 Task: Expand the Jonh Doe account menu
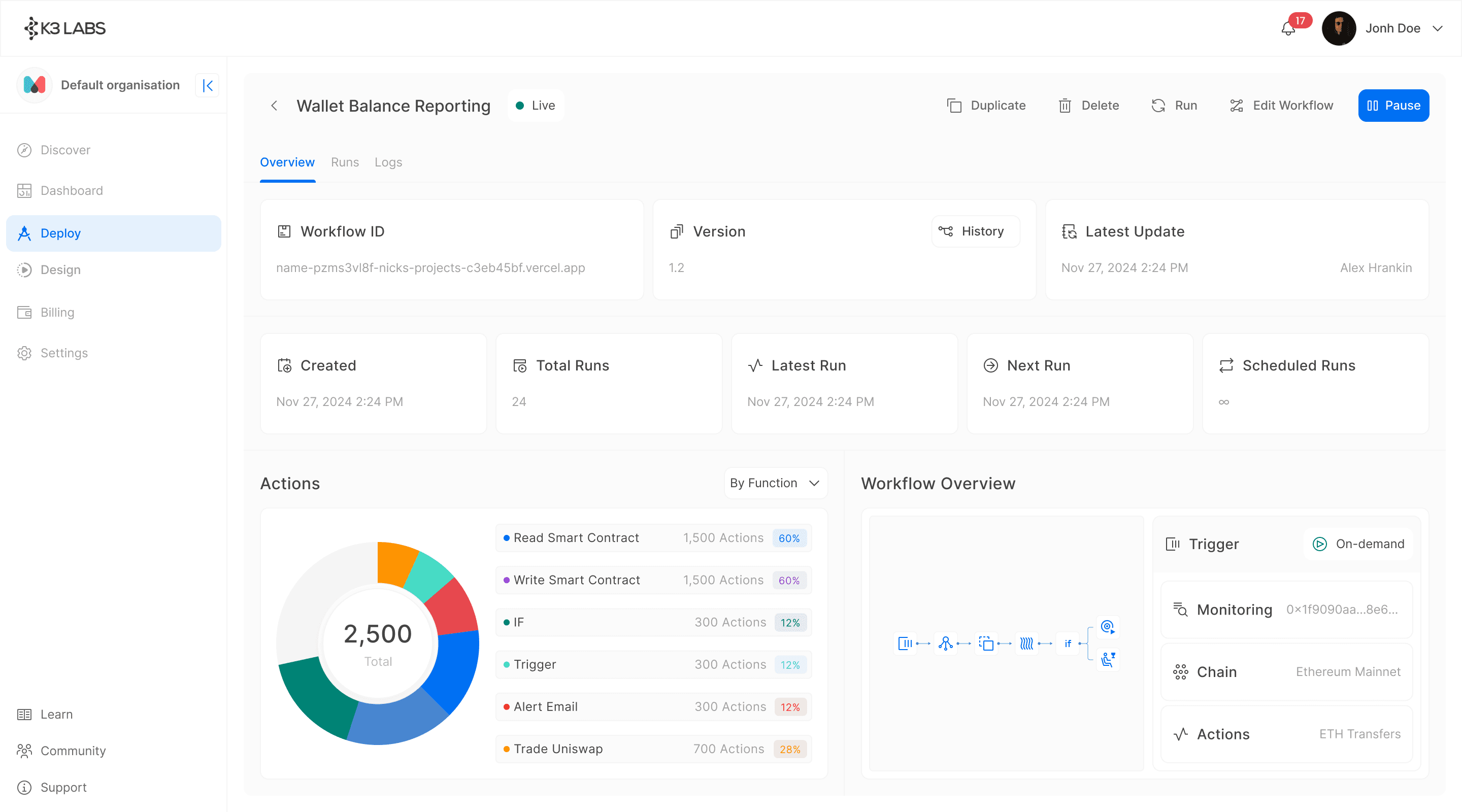tap(1437, 28)
